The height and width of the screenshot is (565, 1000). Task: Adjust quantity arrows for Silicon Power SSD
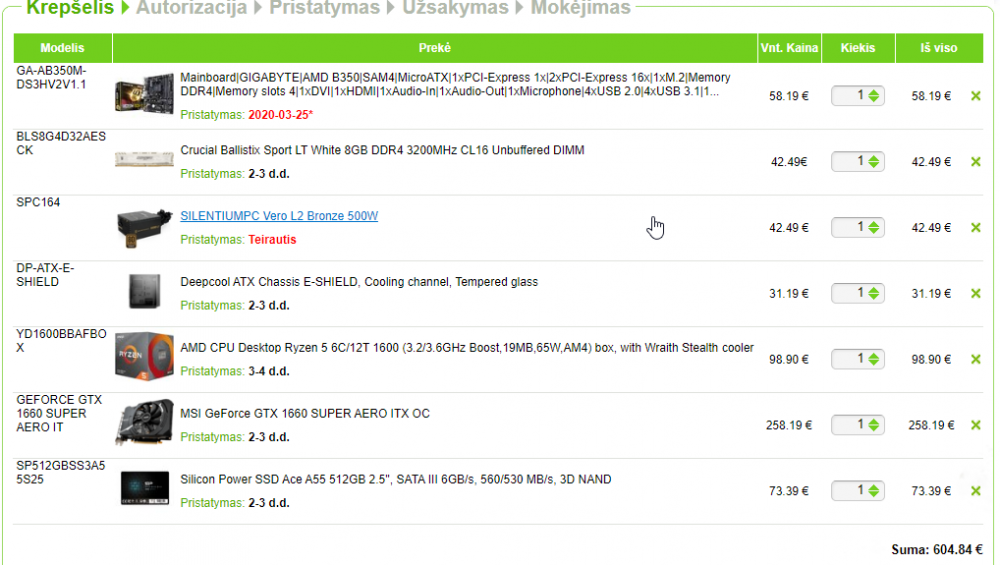[x=874, y=491]
